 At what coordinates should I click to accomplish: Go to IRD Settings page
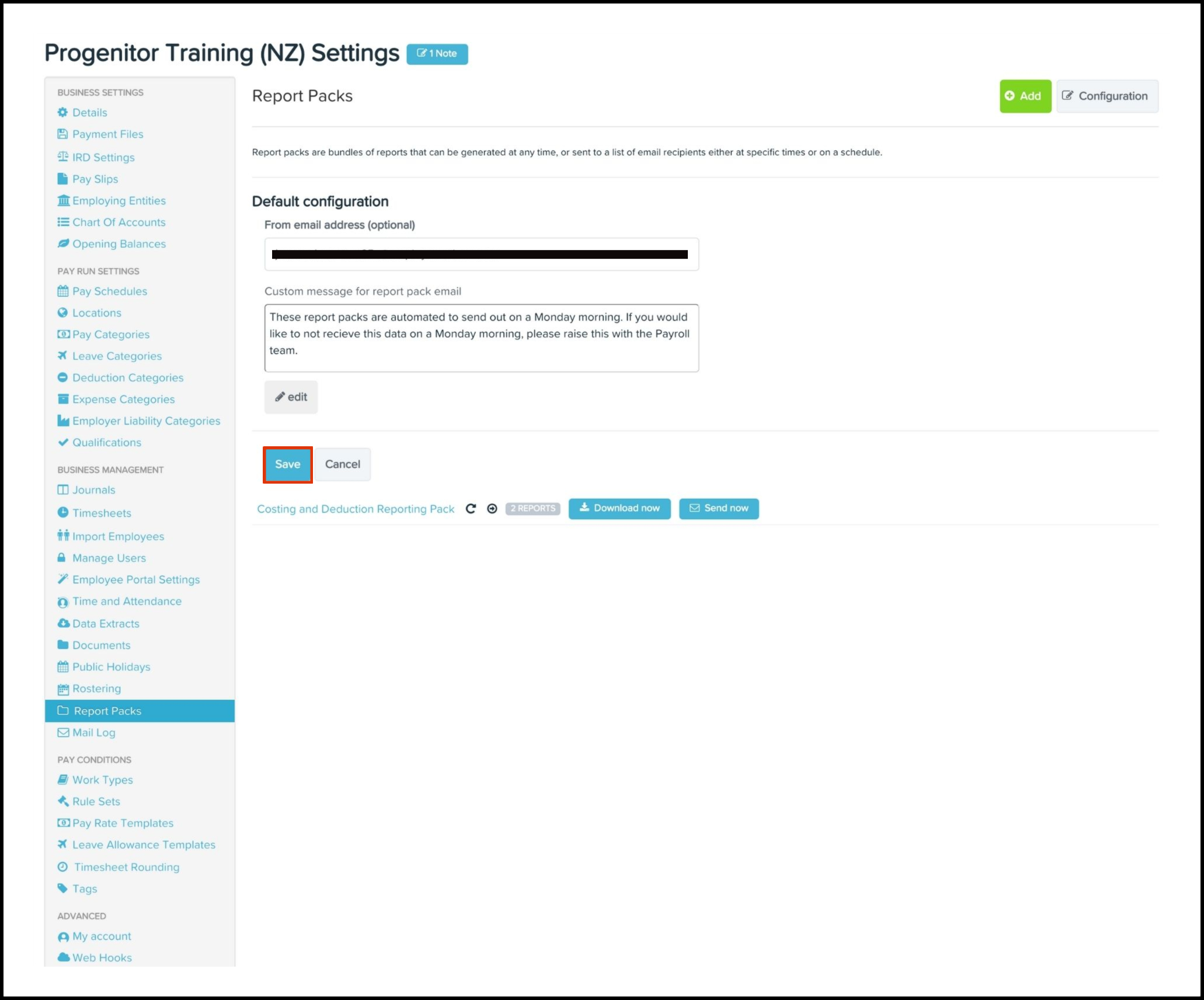pyautogui.click(x=103, y=157)
